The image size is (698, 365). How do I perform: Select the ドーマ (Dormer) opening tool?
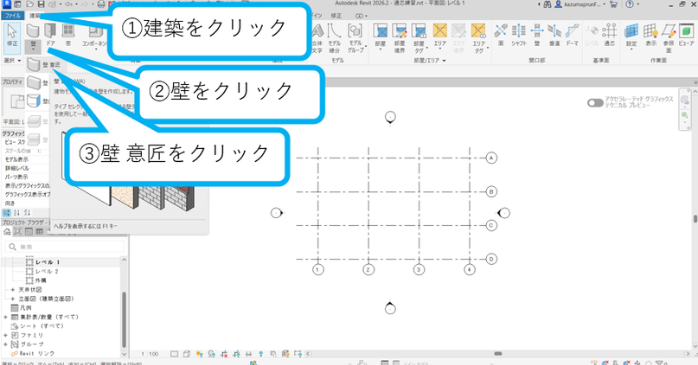point(572,35)
